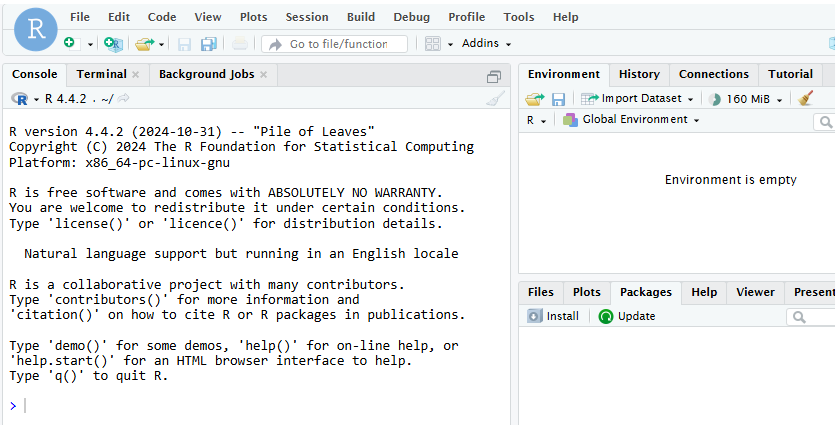Click the New File icon
Image resolution: width=838 pixels, height=427 pixels.
click(x=72, y=43)
